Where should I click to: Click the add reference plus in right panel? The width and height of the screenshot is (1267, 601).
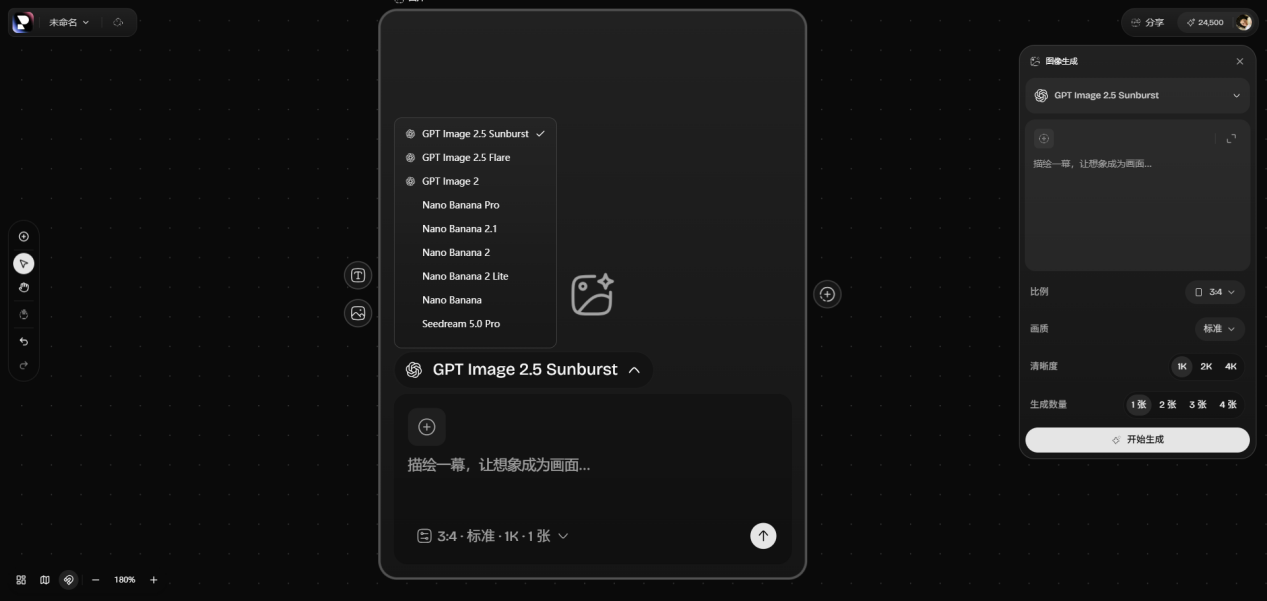click(1044, 138)
